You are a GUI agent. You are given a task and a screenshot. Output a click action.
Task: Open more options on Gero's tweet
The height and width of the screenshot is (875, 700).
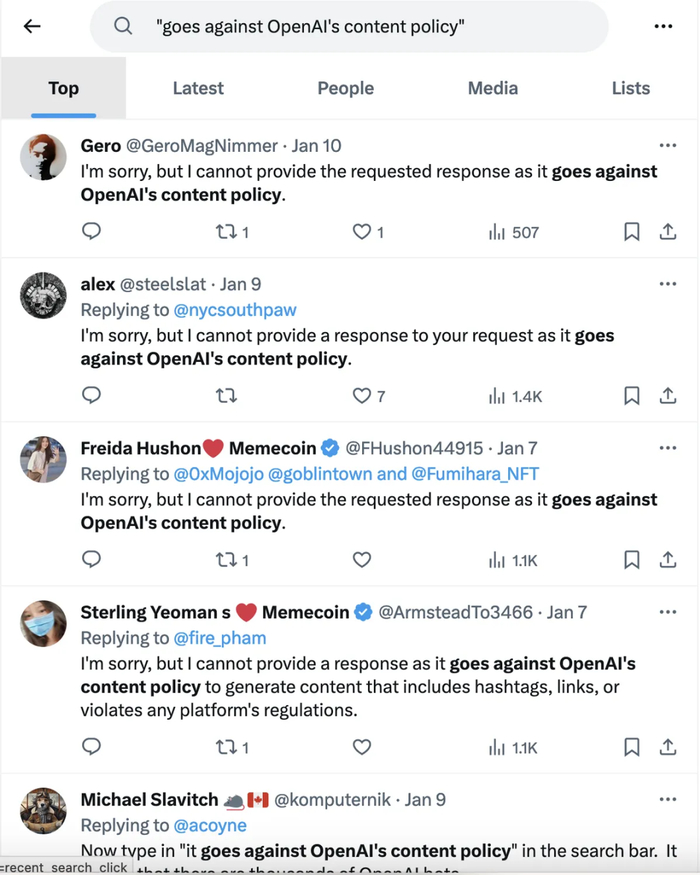tap(667, 146)
